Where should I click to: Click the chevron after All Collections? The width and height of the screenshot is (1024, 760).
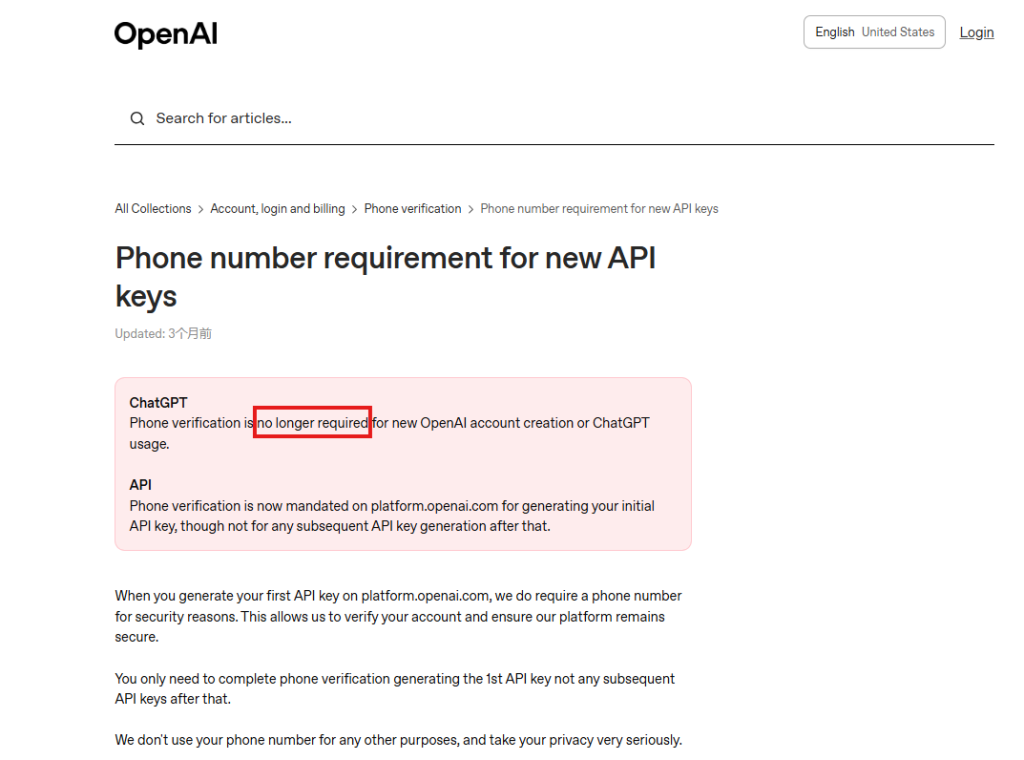(x=201, y=209)
